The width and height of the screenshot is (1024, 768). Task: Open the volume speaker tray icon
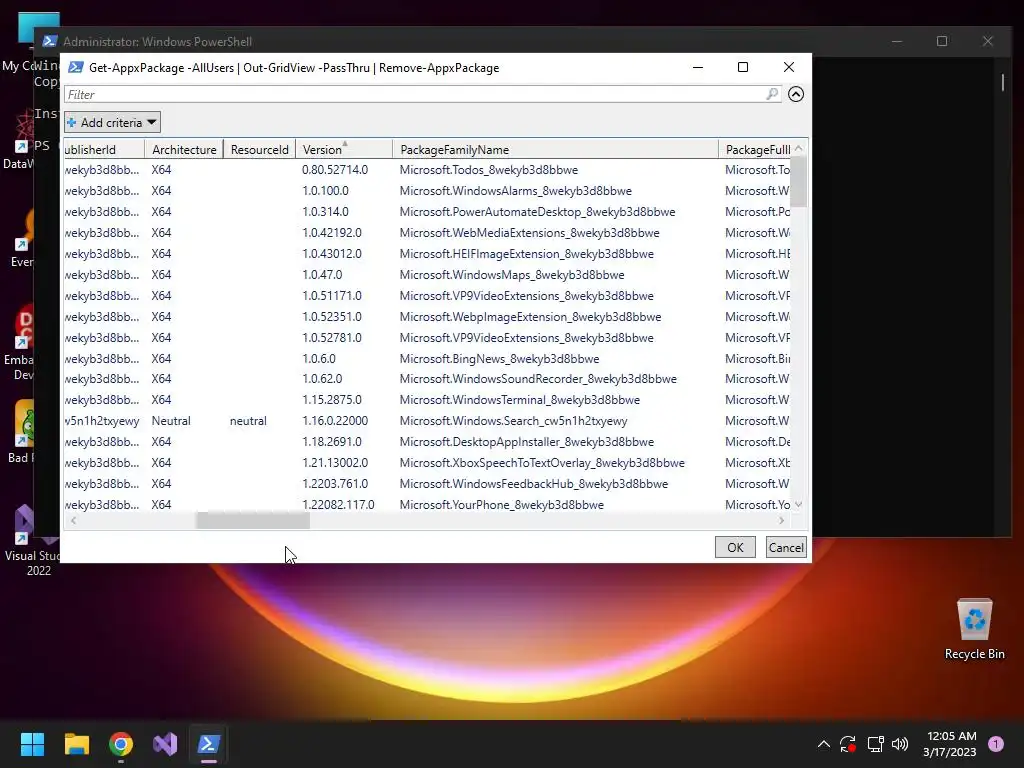(900, 744)
